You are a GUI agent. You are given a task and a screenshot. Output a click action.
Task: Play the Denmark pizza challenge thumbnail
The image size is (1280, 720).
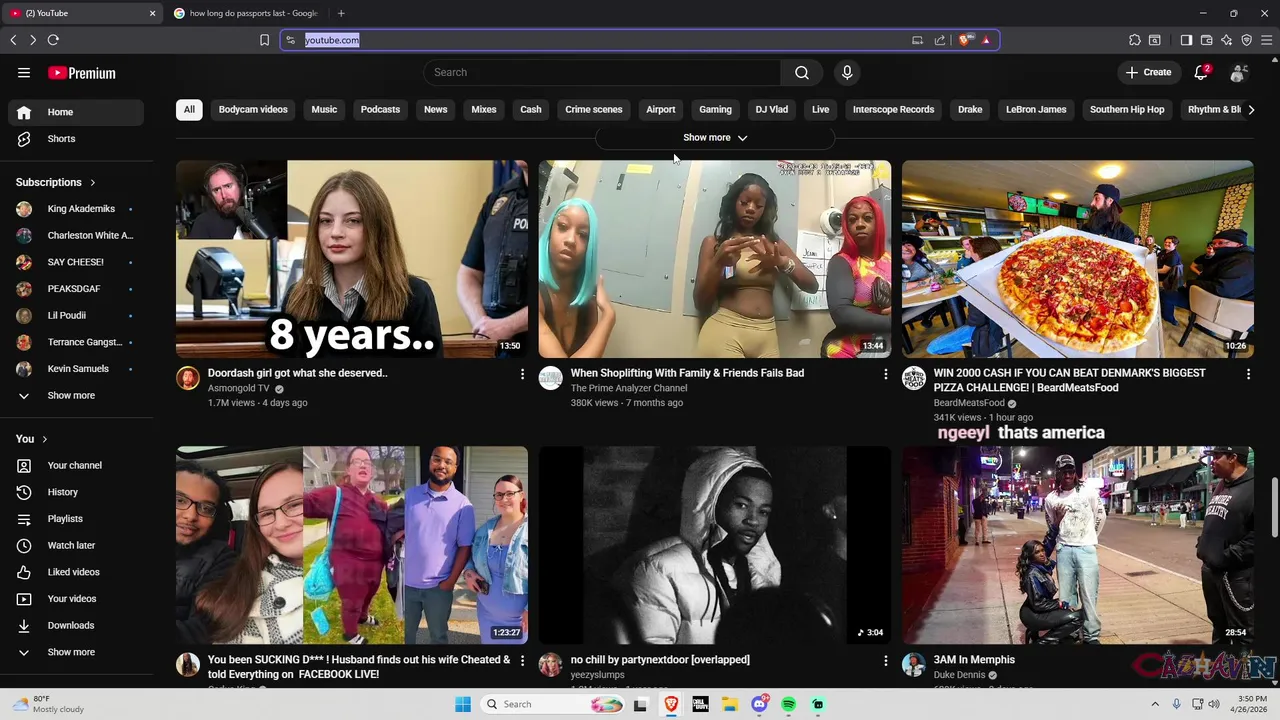tap(1078, 259)
